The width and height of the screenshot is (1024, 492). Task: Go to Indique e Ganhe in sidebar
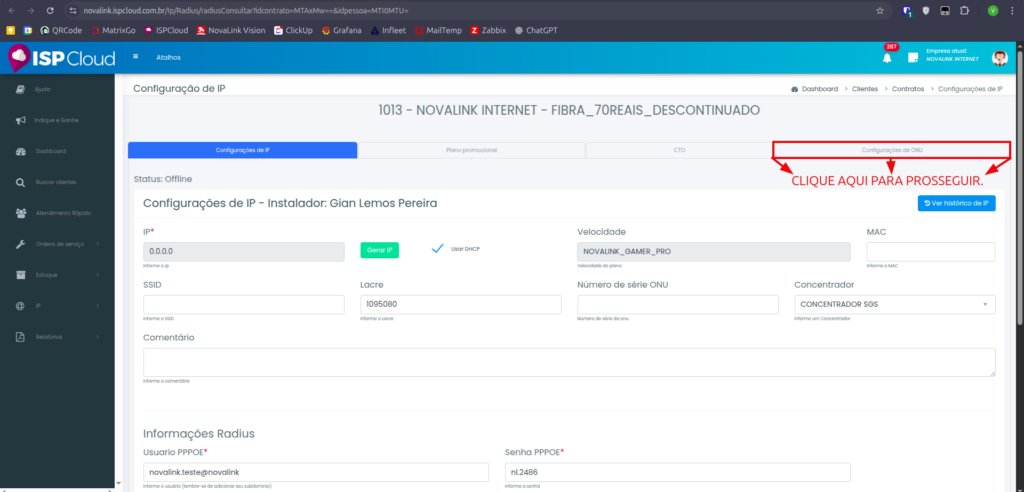[x=55, y=121]
